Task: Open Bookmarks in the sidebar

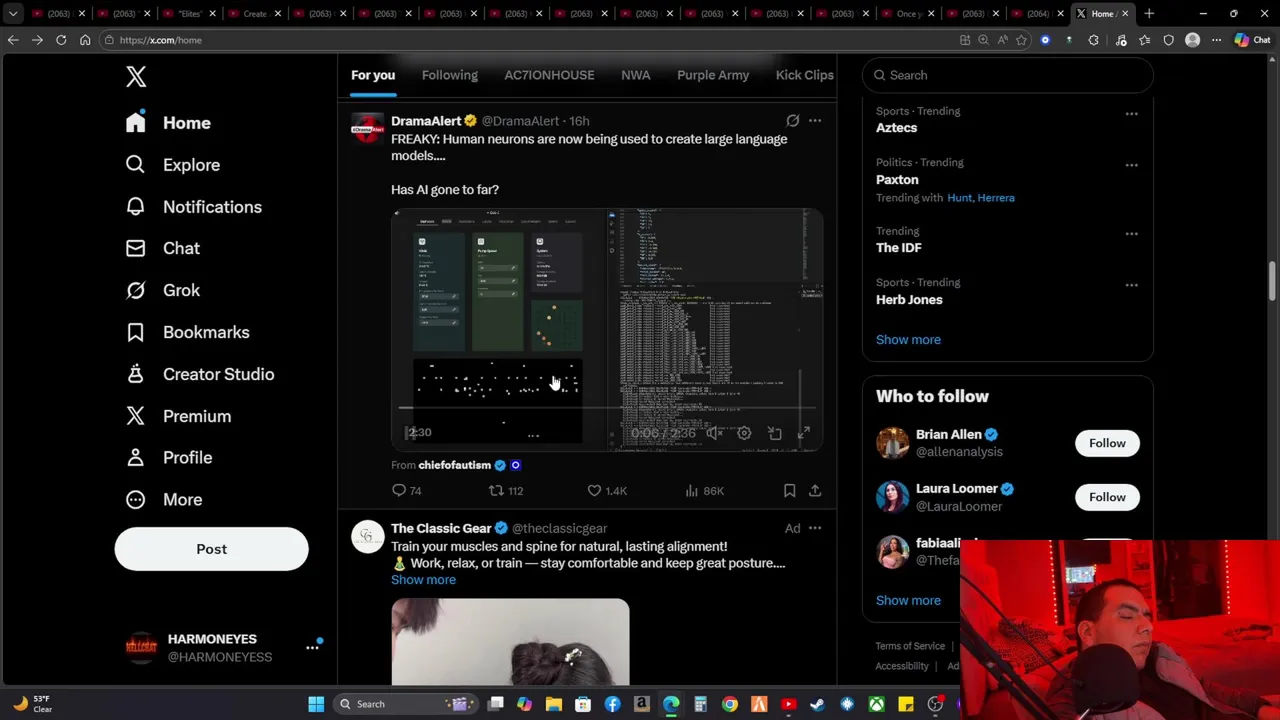Action: (x=187, y=332)
